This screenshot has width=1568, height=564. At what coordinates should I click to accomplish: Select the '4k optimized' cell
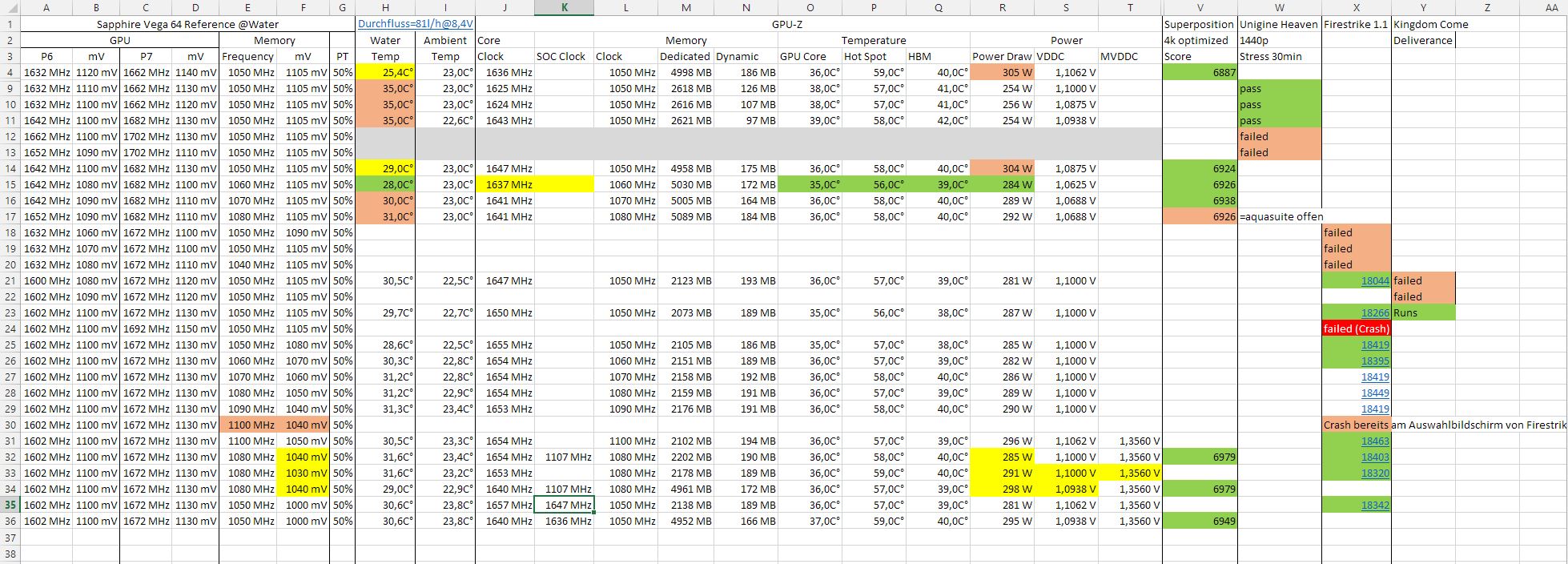[1200, 40]
